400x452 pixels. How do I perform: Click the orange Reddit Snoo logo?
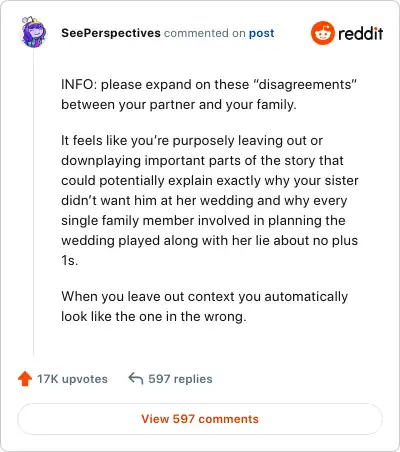point(322,33)
